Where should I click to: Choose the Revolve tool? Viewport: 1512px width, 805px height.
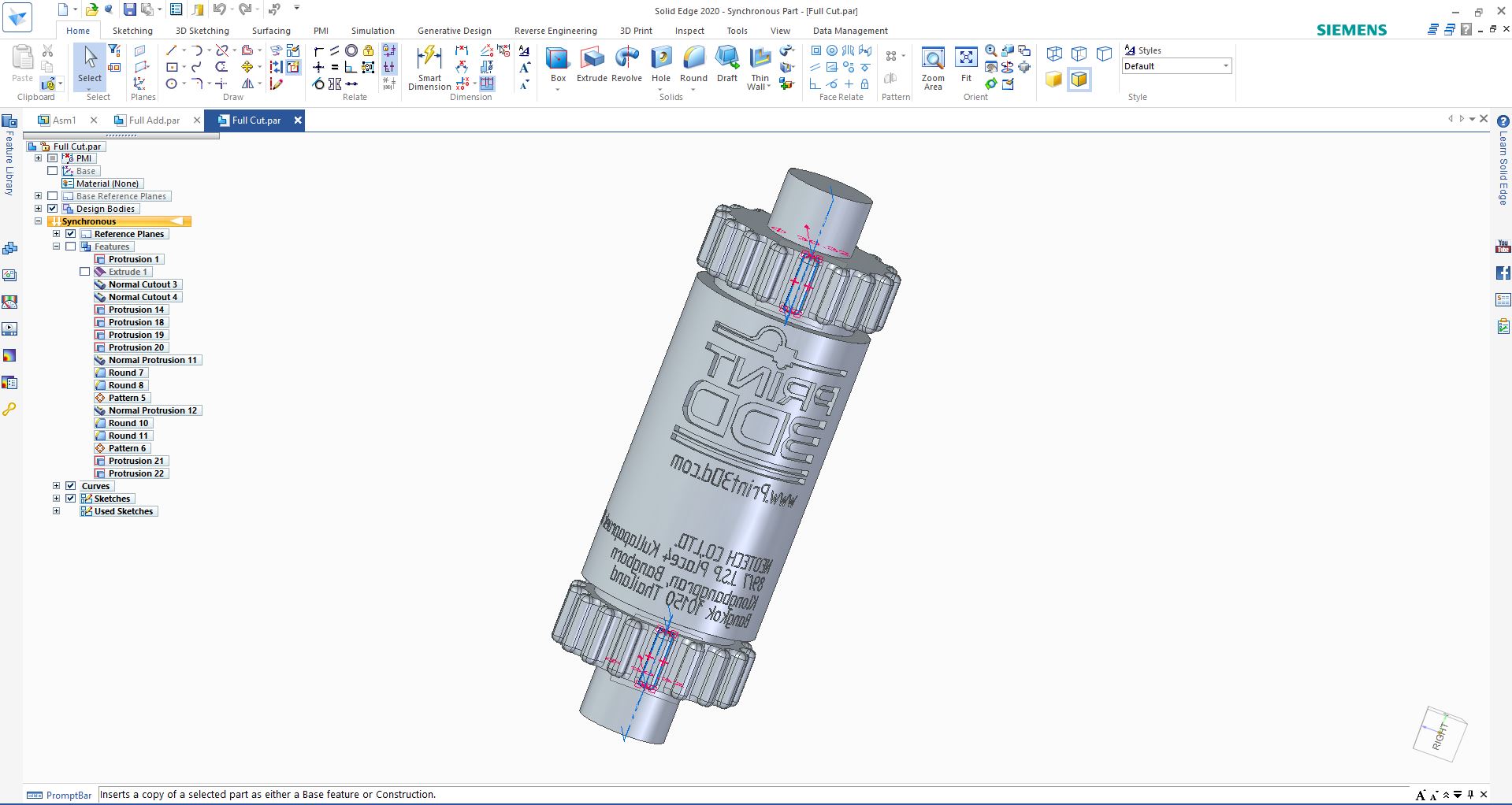pyautogui.click(x=626, y=64)
